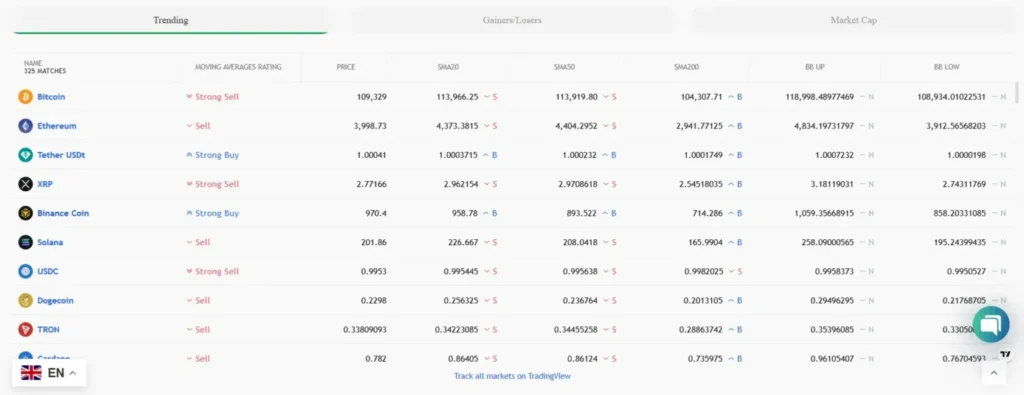Click the TRON coin icon
This screenshot has width=1024, height=395.
click(25, 330)
